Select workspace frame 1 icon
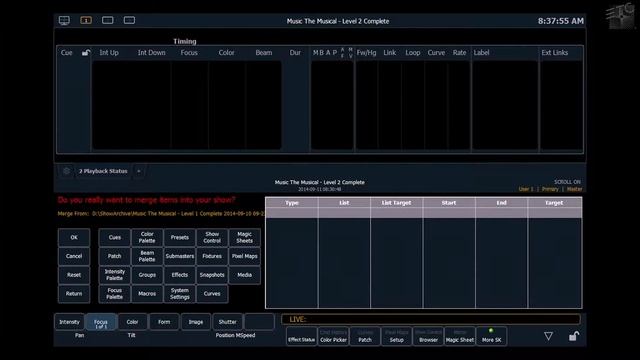 click(x=86, y=20)
